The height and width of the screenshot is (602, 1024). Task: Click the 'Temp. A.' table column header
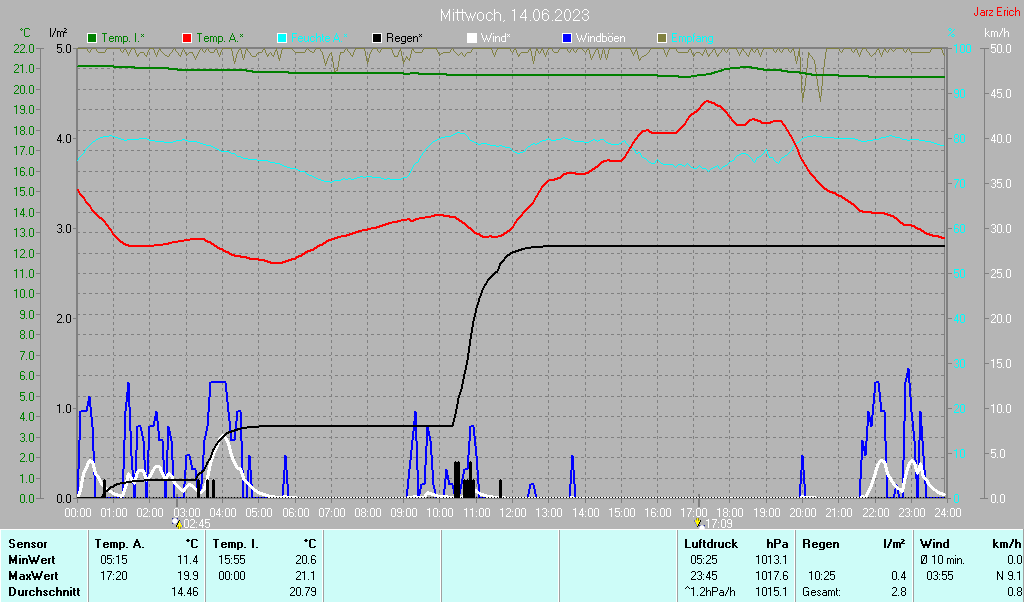point(119,544)
